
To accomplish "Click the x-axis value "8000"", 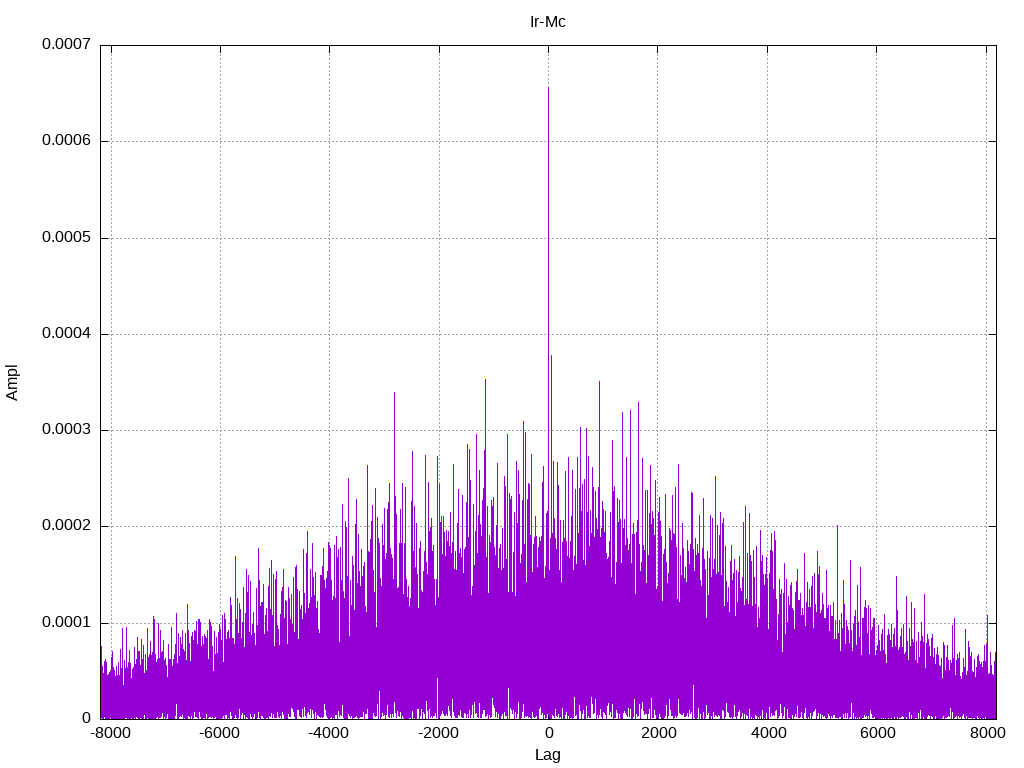I will [x=987, y=733].
